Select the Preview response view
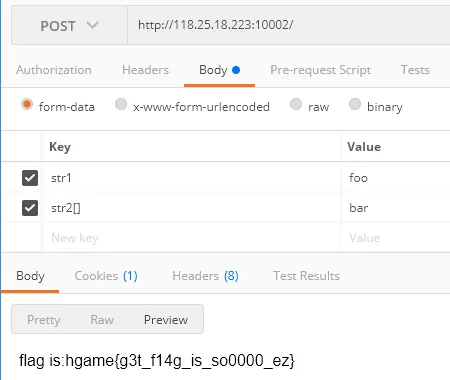 pos(166,320)
